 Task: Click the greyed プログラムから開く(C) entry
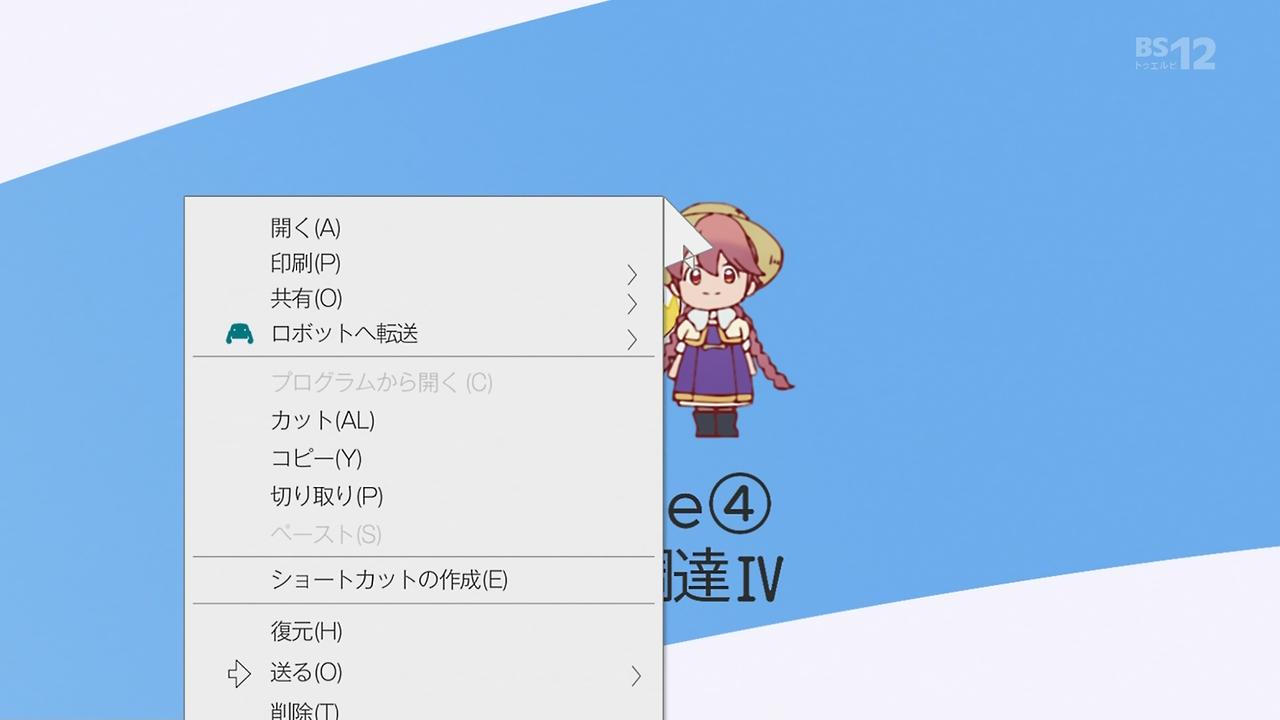click(x=424, y=382)
